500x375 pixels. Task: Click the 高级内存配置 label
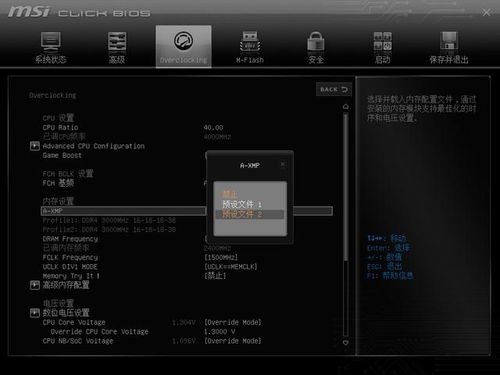coord(66,285)
